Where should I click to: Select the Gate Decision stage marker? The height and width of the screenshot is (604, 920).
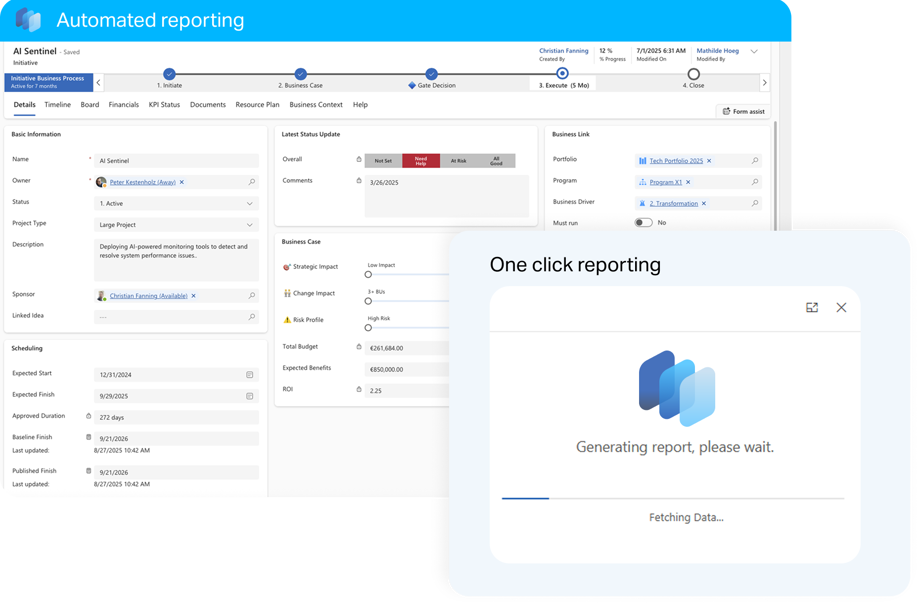[x=431, y=74]
